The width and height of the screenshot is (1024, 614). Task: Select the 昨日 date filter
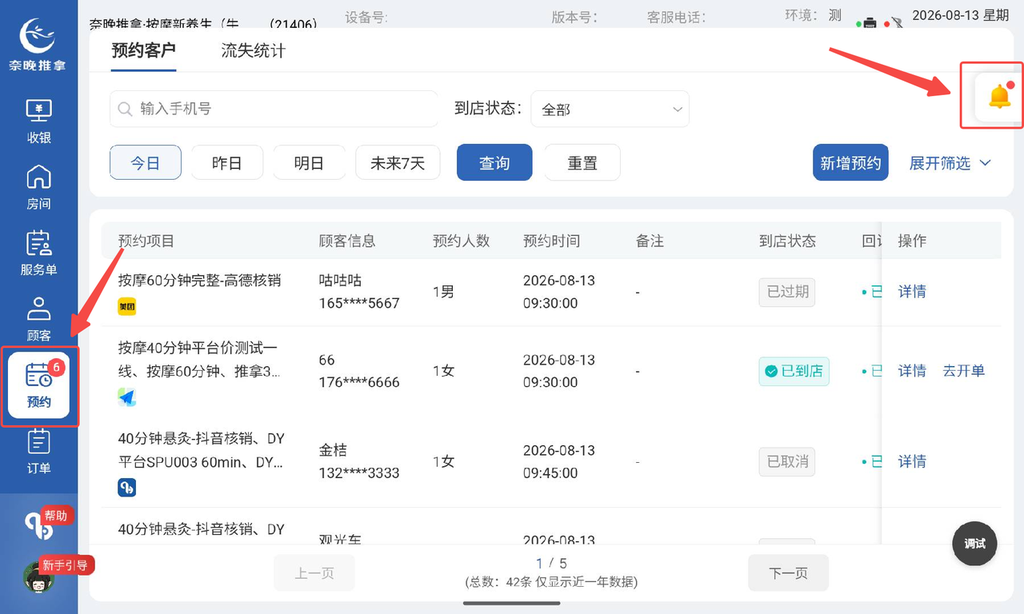tap(227, 163)
